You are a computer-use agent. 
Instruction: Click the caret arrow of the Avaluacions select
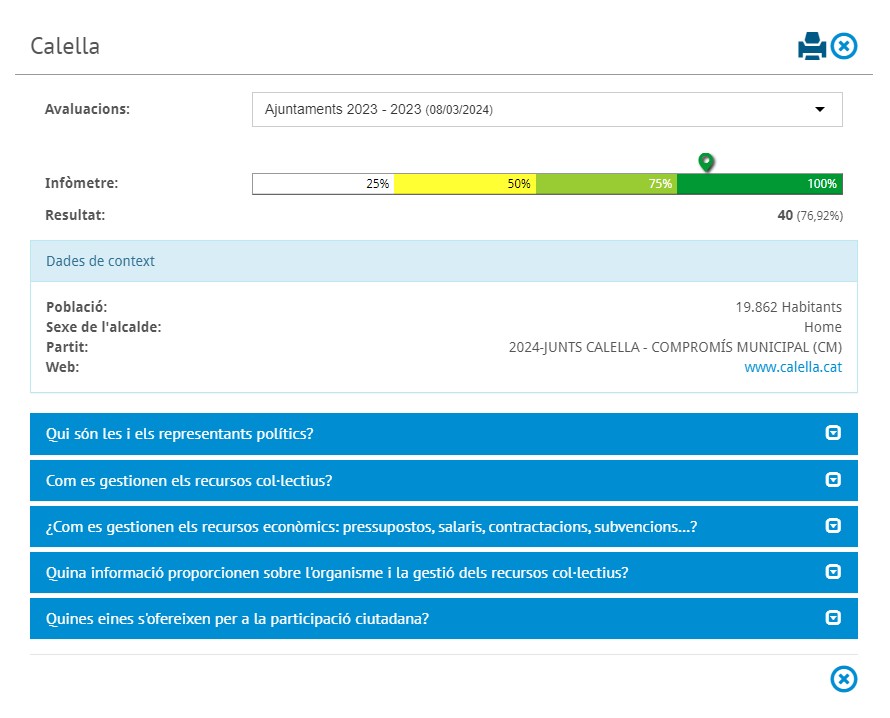point(820,110)
